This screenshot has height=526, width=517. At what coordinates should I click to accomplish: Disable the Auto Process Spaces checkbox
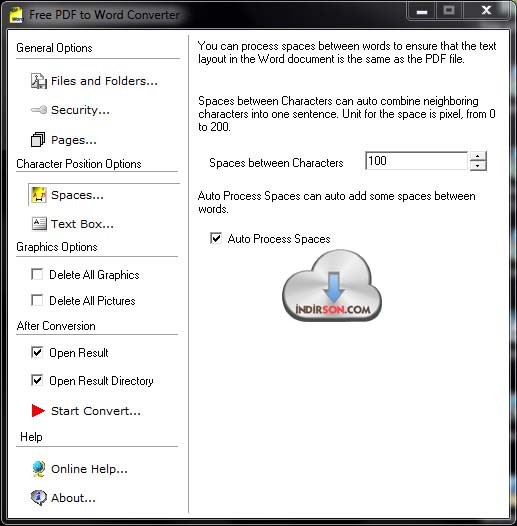pos(216,238)
